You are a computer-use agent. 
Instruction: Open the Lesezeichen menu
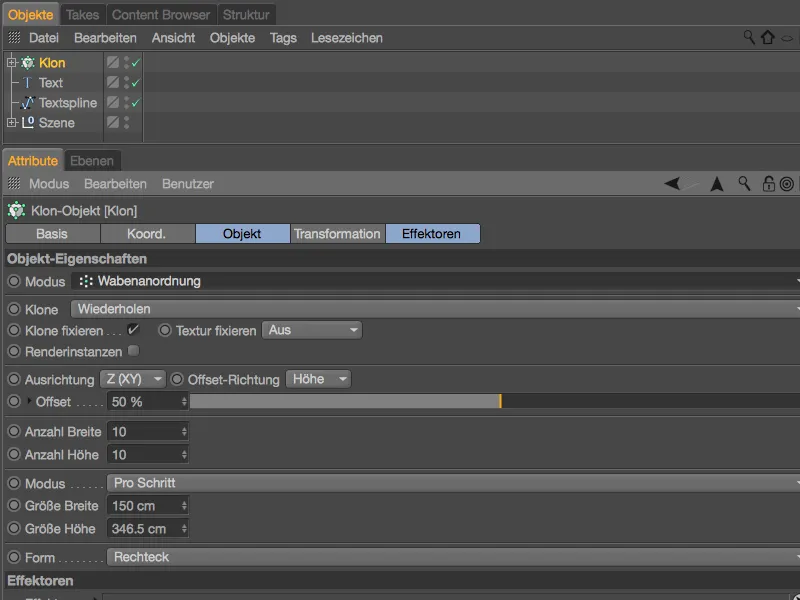[349, 37]
